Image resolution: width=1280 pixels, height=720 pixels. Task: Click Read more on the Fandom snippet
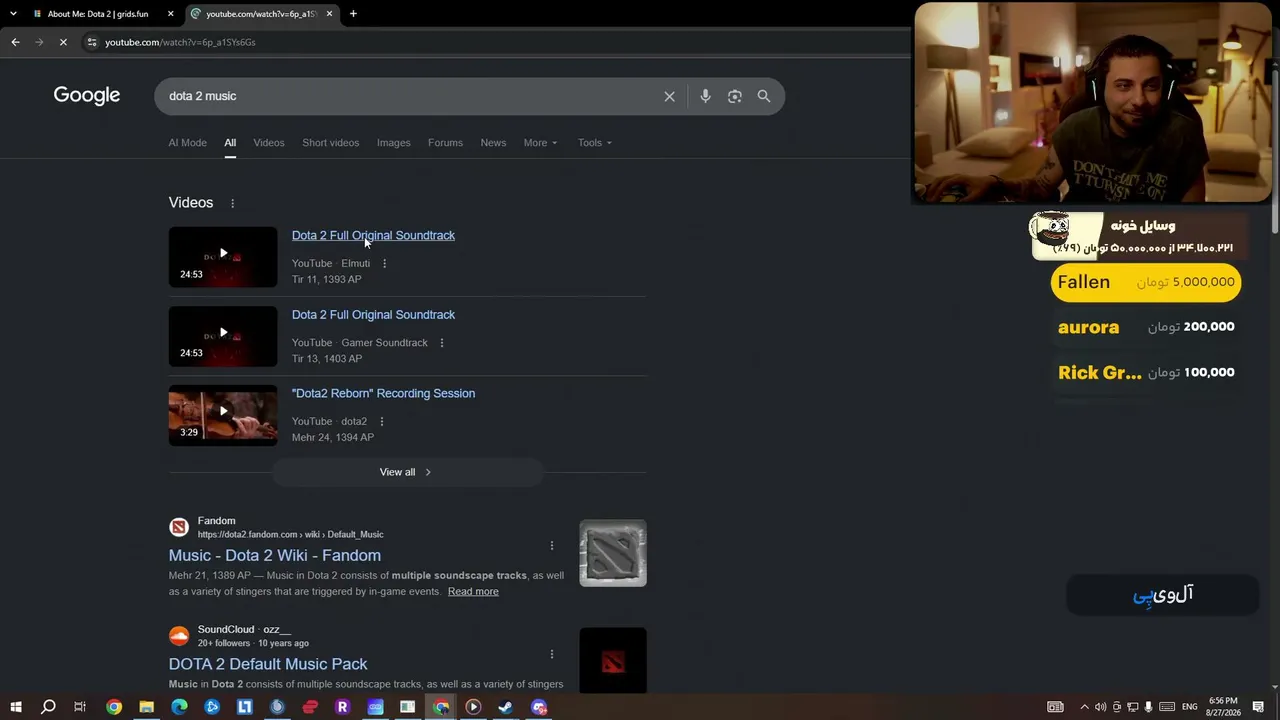click(x=473, y=592)
